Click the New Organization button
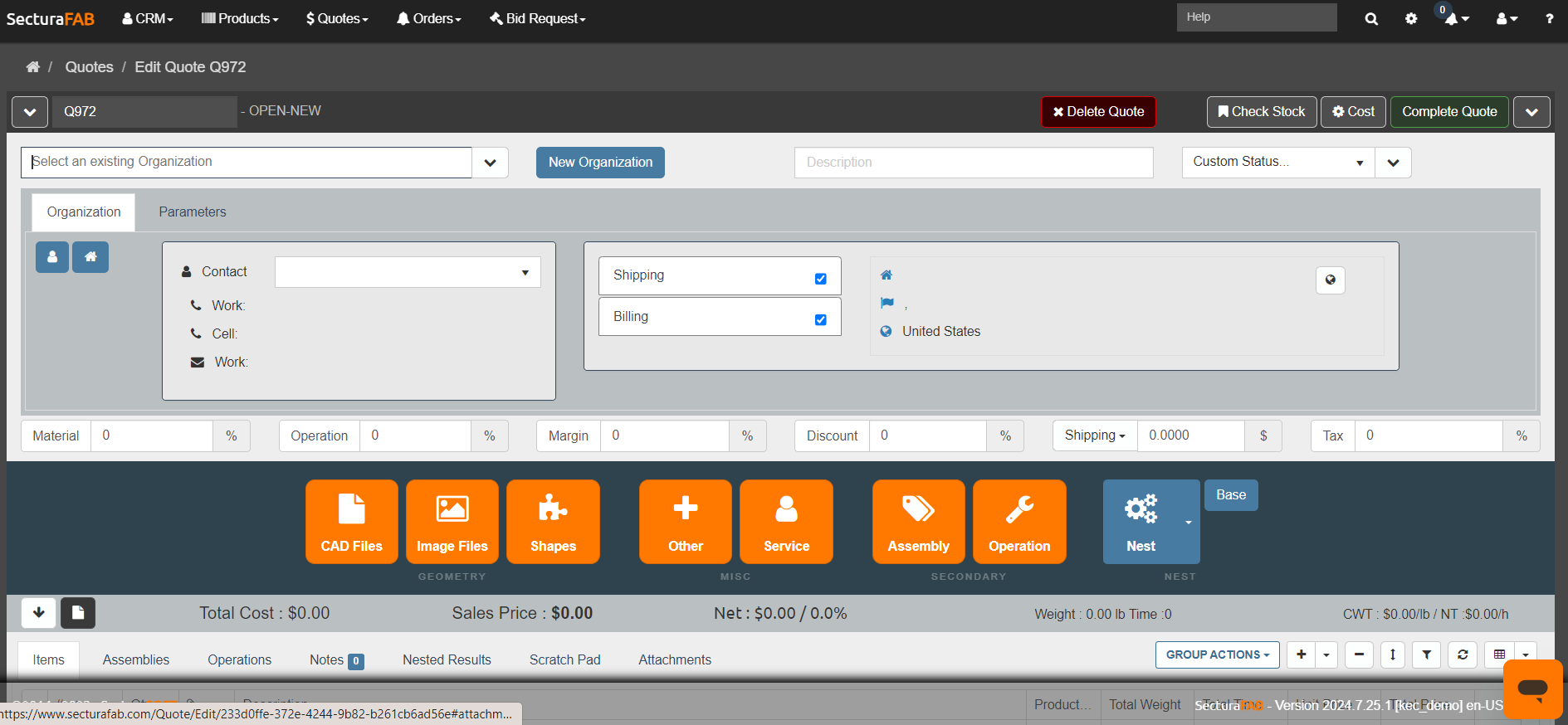The image size is (1568, 725). [600, 163]
